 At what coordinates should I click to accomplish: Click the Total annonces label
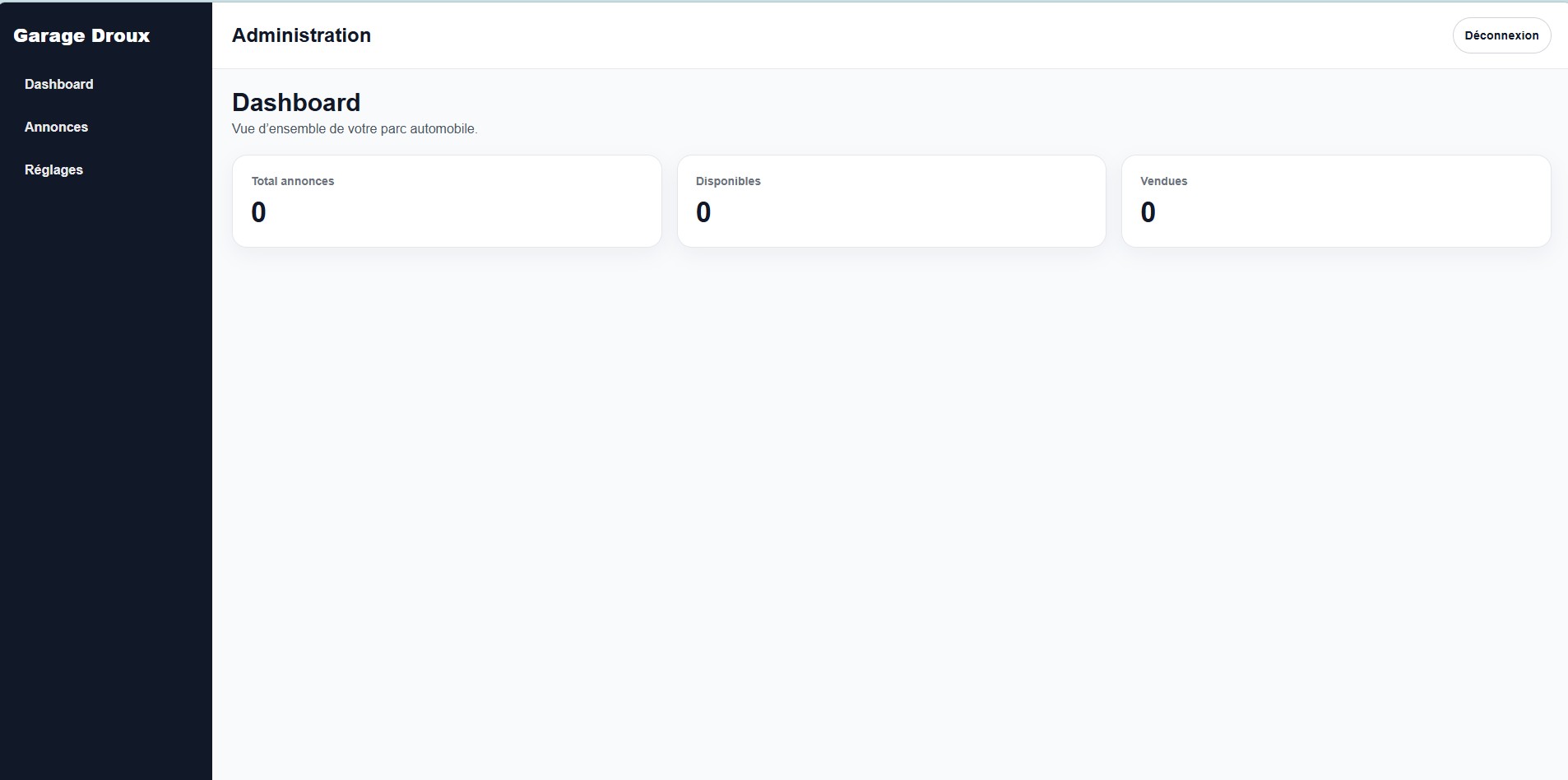293,181
